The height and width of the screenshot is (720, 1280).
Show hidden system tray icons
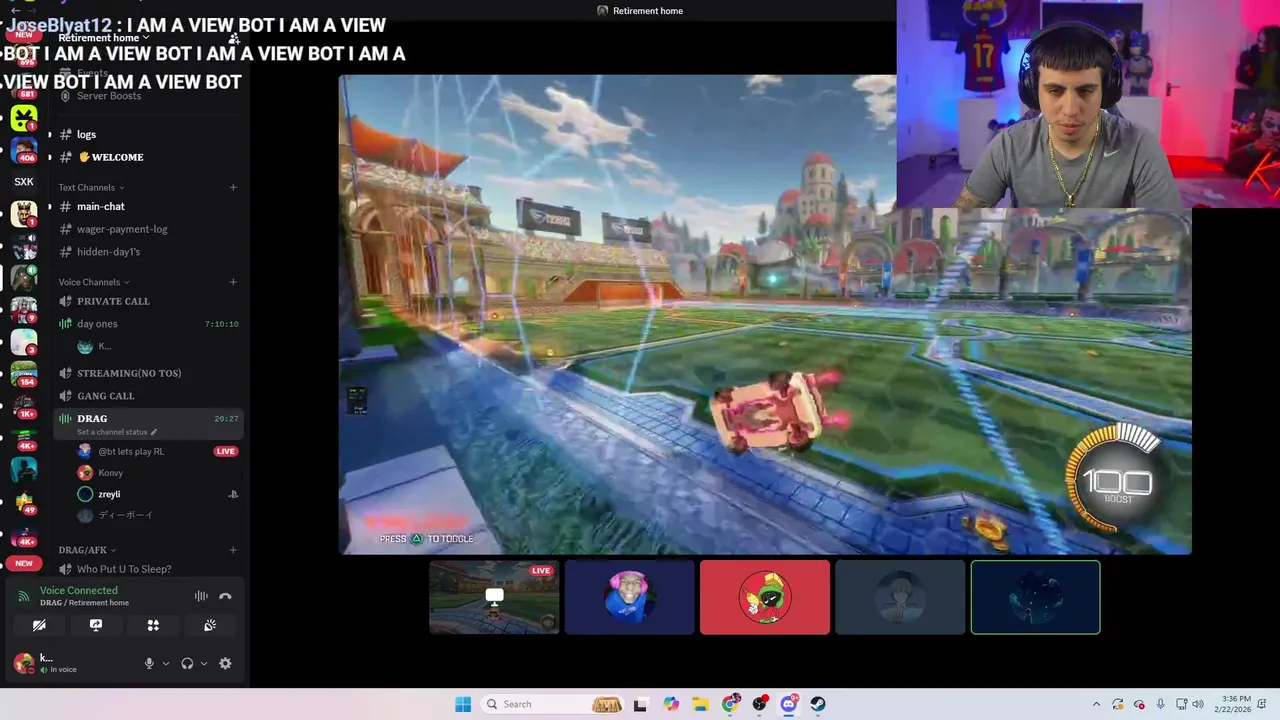[x=1097, y=704]
